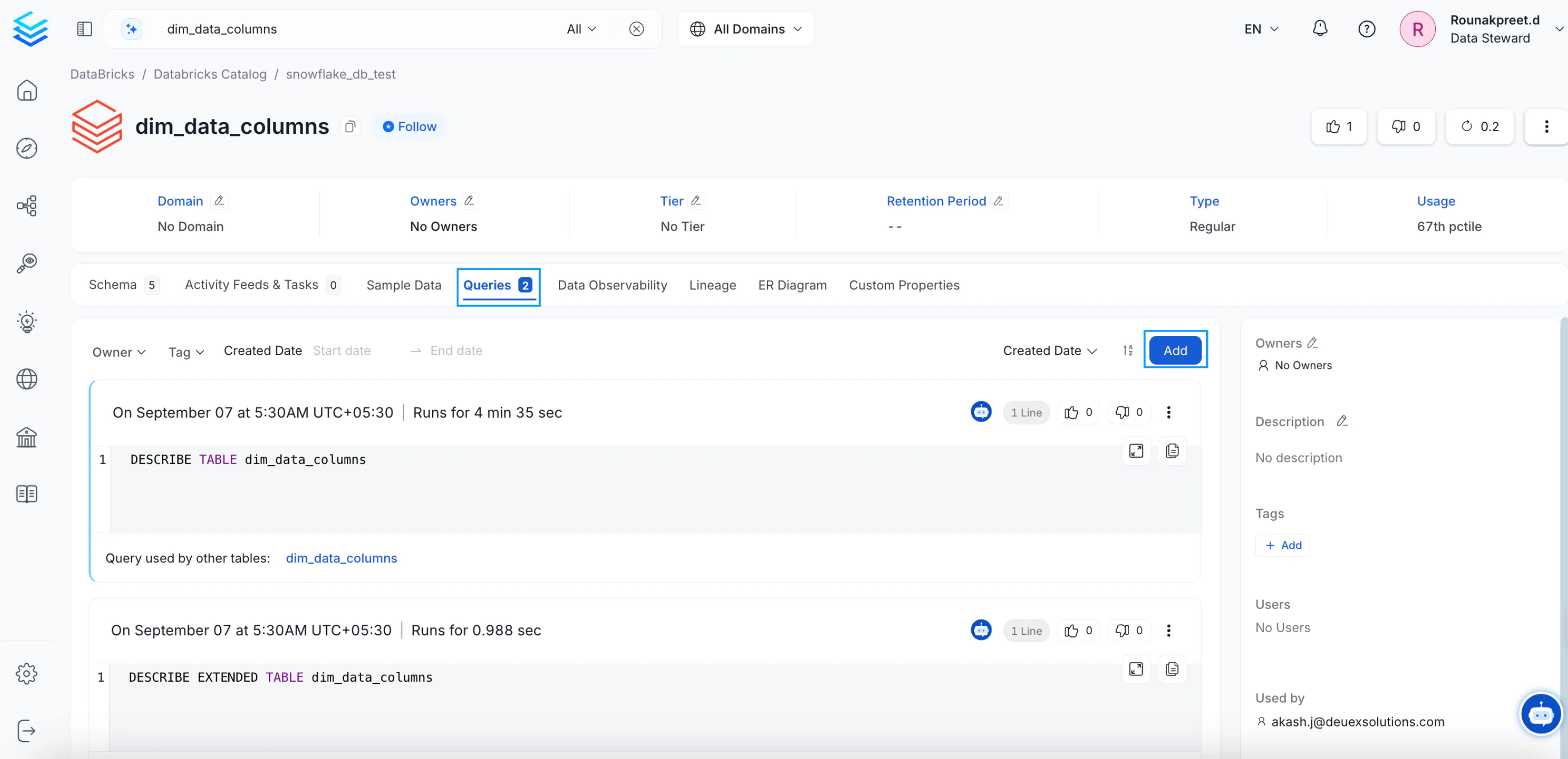Open the All search filter dropdown

581,29
